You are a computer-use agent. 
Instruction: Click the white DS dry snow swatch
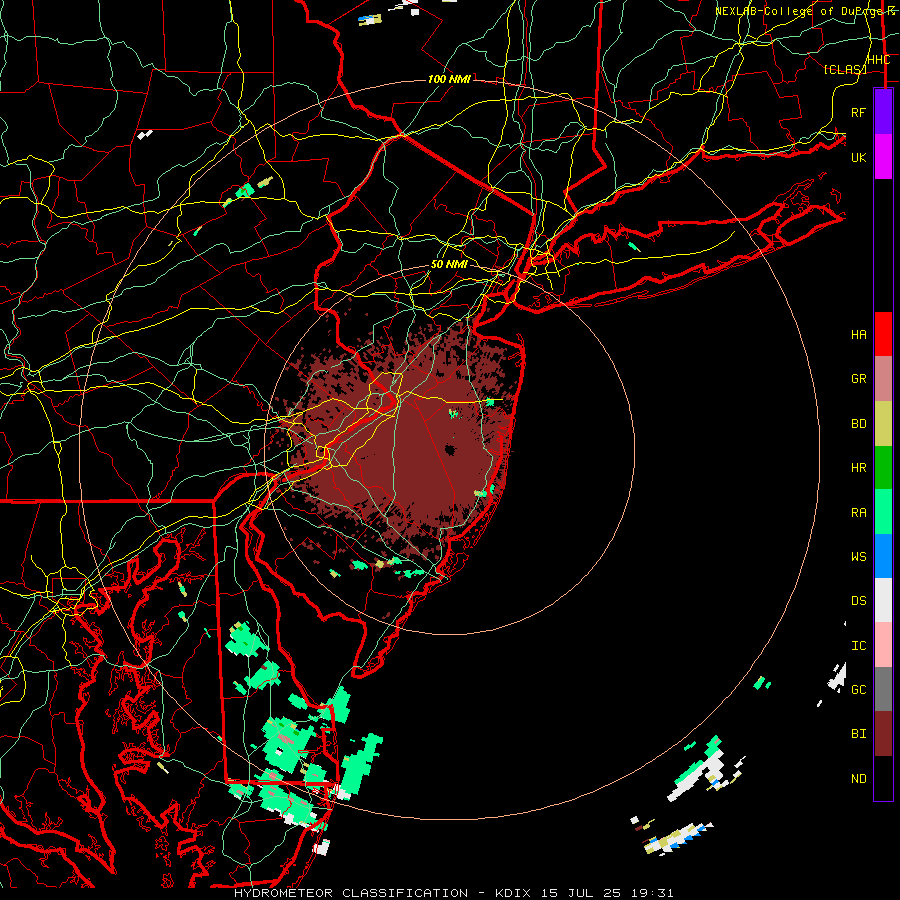click(883, 600)
